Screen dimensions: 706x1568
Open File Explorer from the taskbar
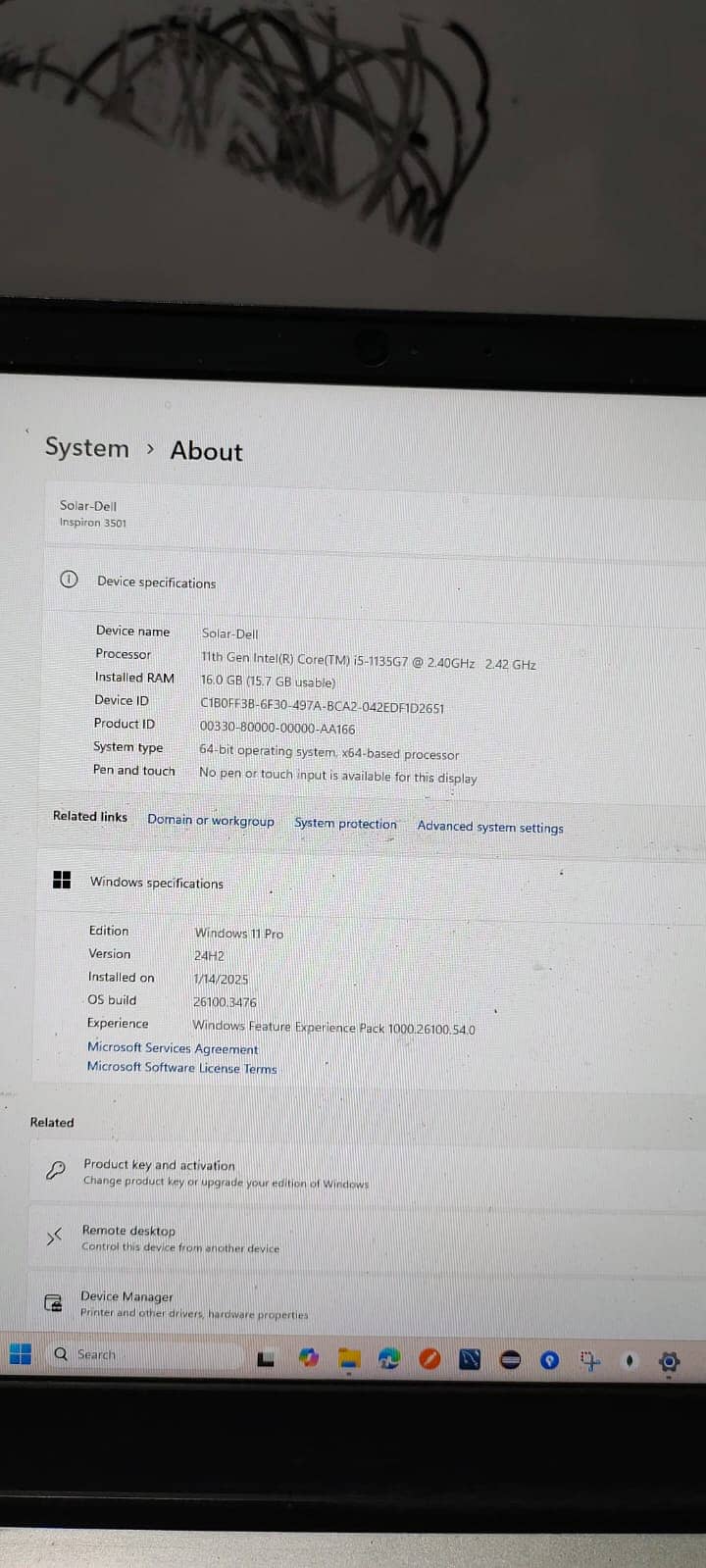pos(349,1359)
